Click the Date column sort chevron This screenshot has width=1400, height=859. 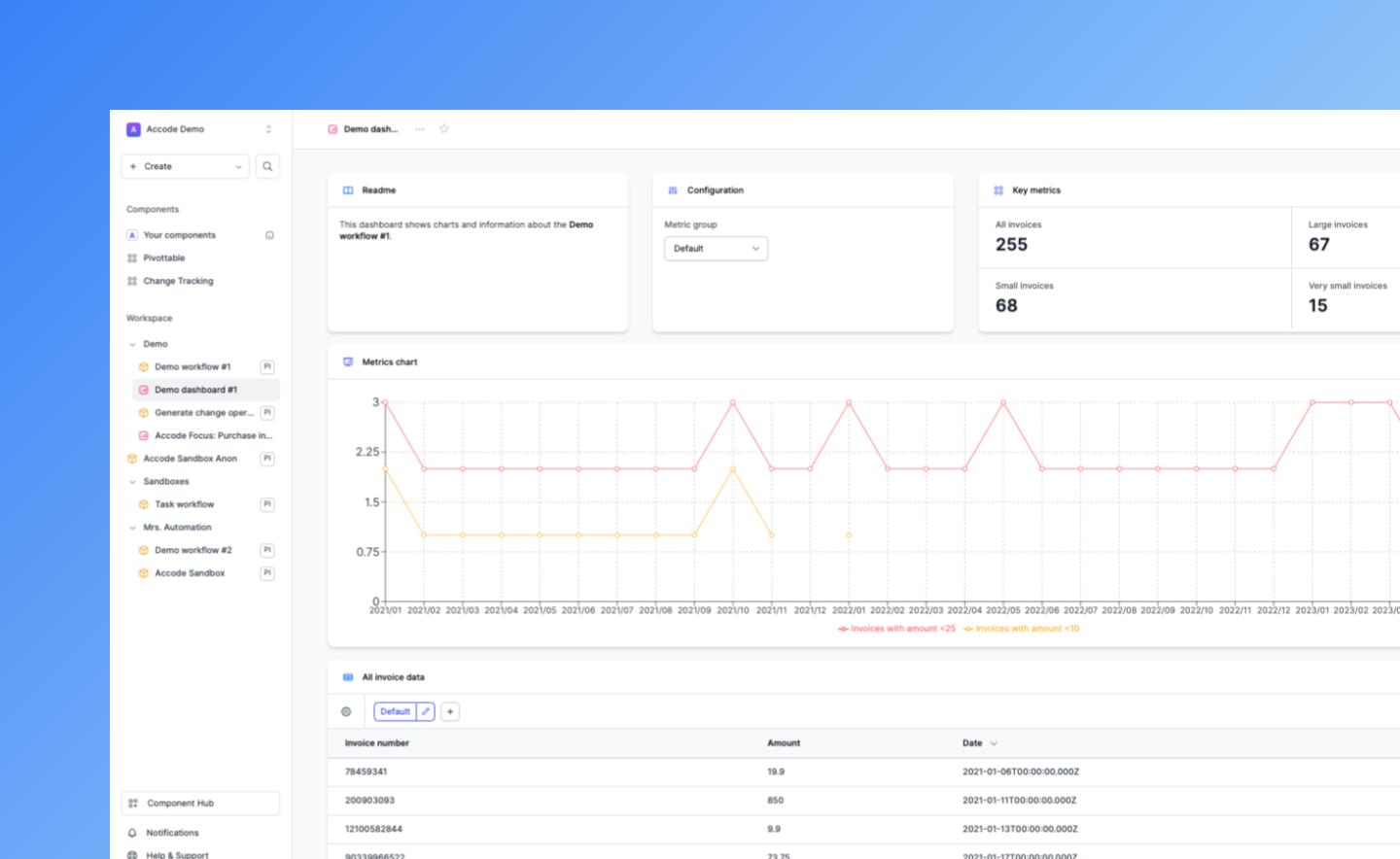(x=994, y=743)
